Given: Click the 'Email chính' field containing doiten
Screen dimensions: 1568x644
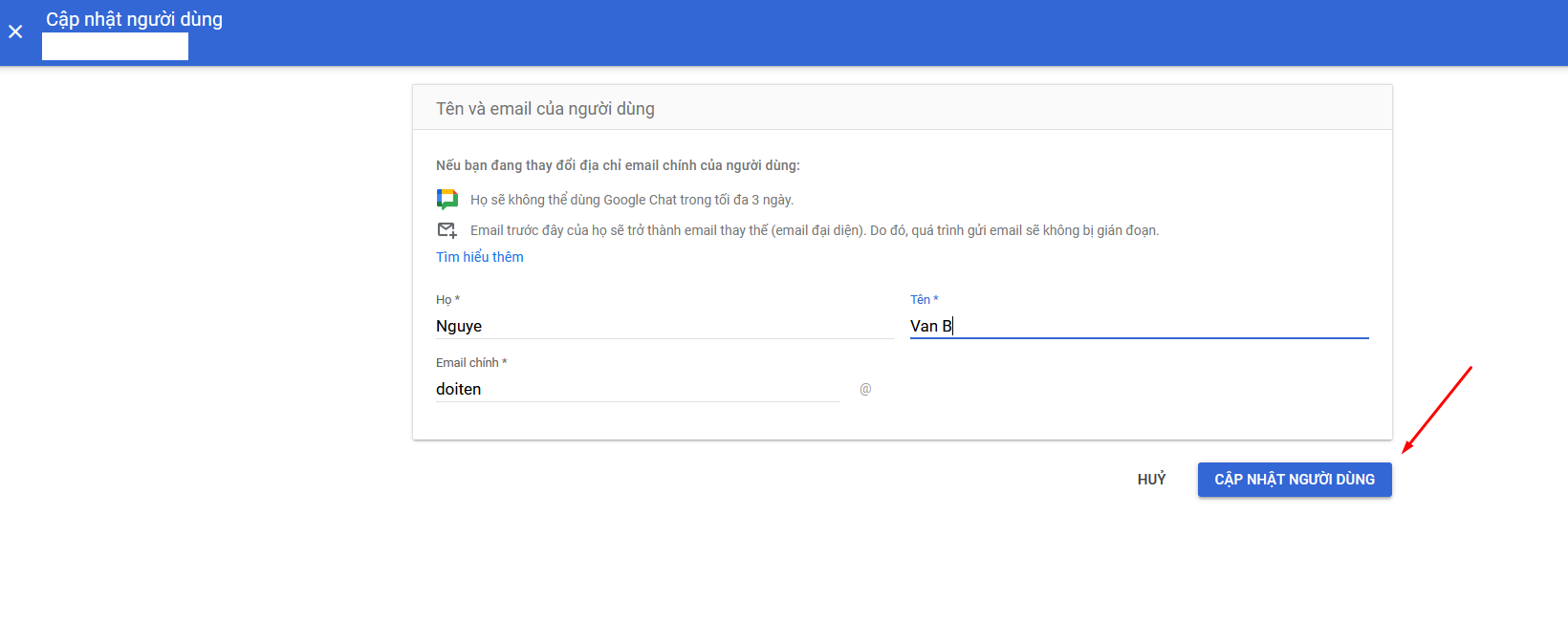Looking at the screenshot, I should point(637,389).
